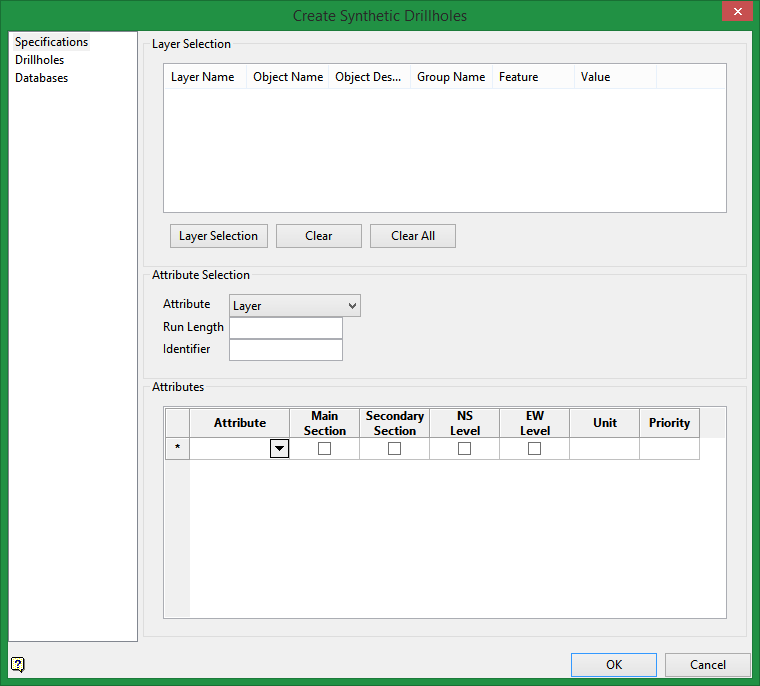
Task: Click the Priority cell in new row
Action: pyautogui.click(x=669, y=449)
